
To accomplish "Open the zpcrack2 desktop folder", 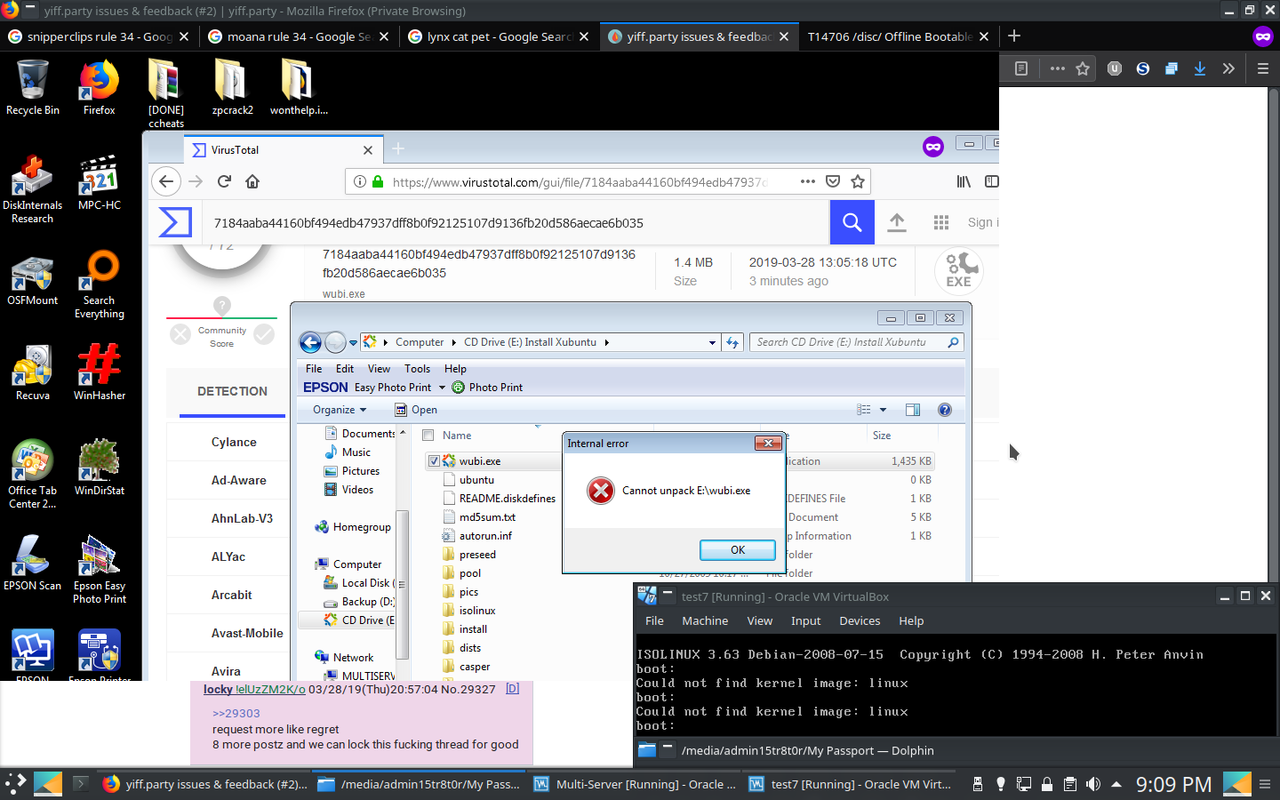I will (232, 87).
